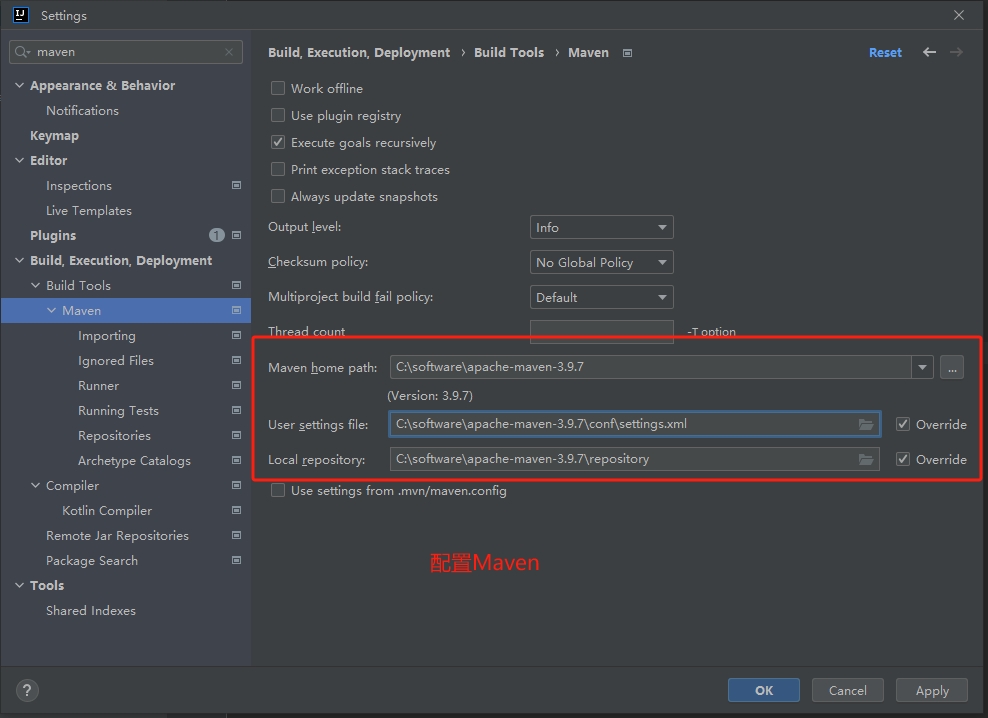Go to Importing under Maven
The width and height of the screenshot is (988, 718).
[107, 336]
